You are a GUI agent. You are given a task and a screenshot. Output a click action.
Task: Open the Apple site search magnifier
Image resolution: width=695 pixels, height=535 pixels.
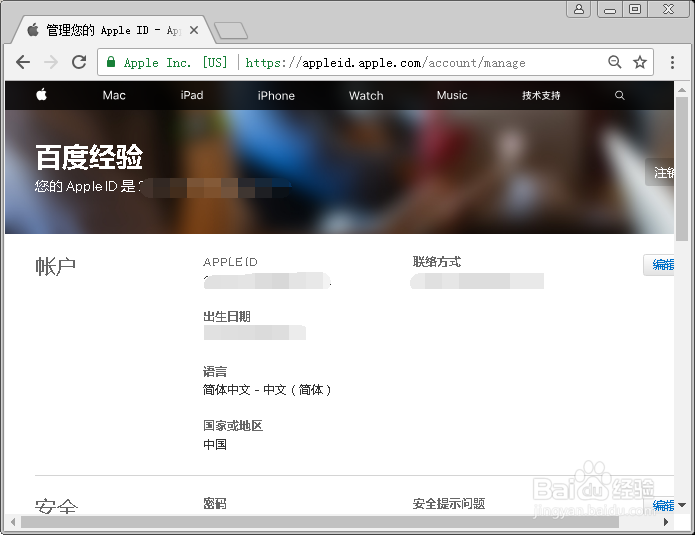[620, 95]
